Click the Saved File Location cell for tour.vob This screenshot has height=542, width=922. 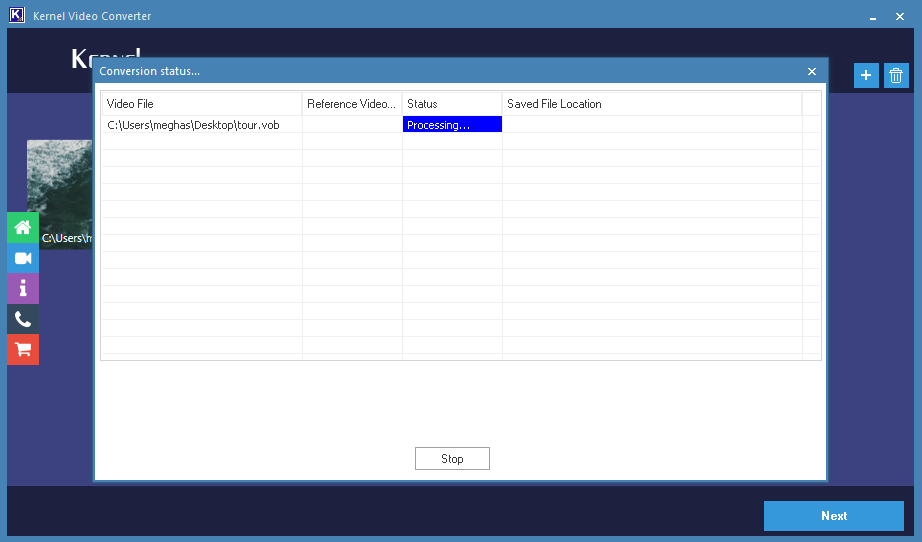(x=651, y=125)
